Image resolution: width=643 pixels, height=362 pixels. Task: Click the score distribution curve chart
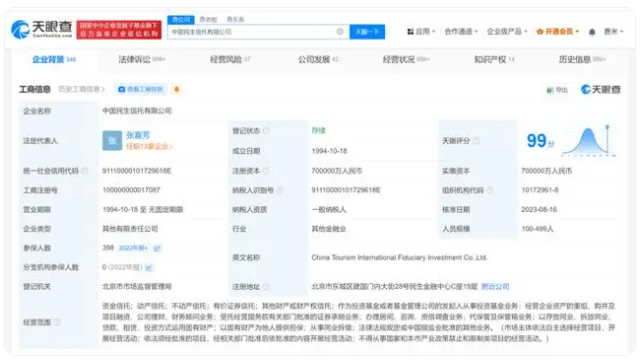tap(589, 141)
